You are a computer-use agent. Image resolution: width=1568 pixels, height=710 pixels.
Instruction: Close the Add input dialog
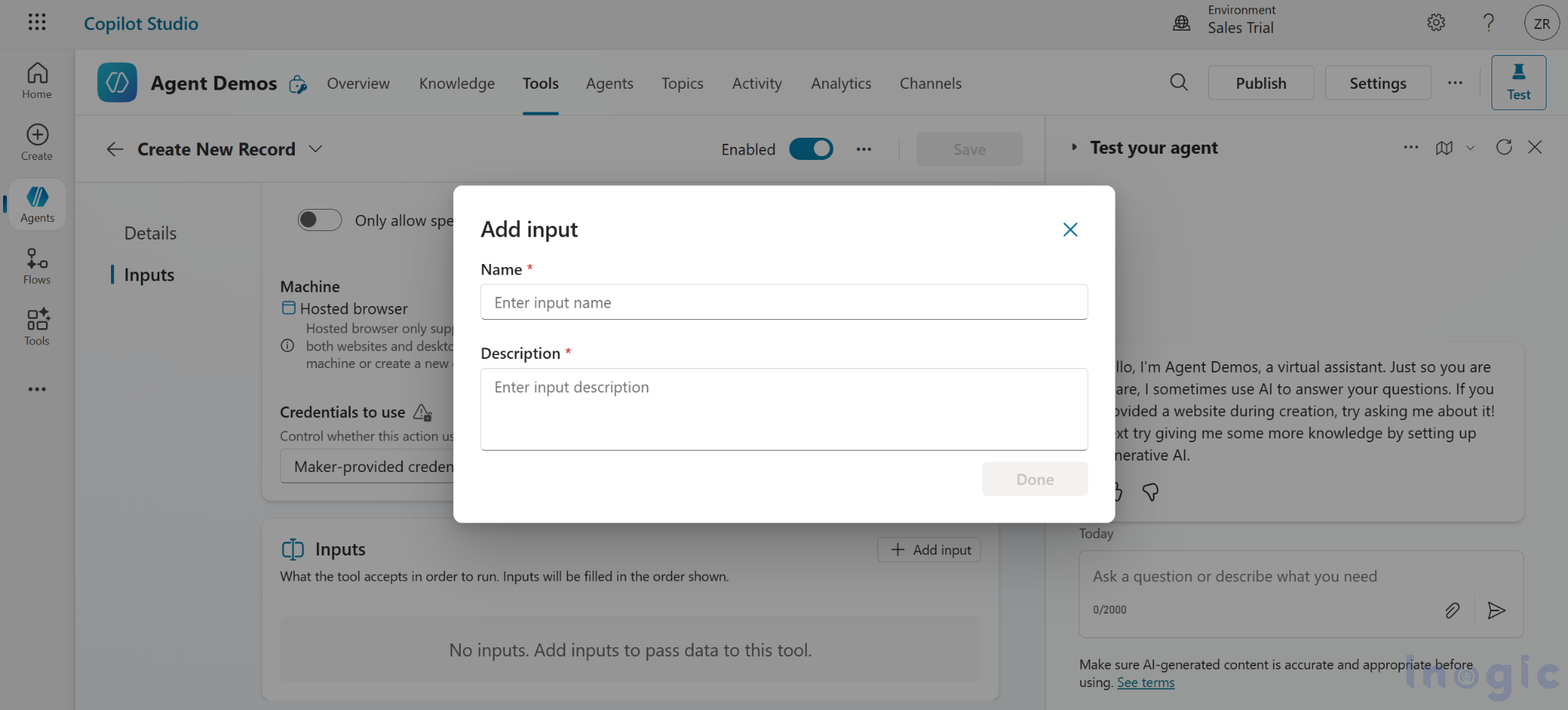(1070, 230)
